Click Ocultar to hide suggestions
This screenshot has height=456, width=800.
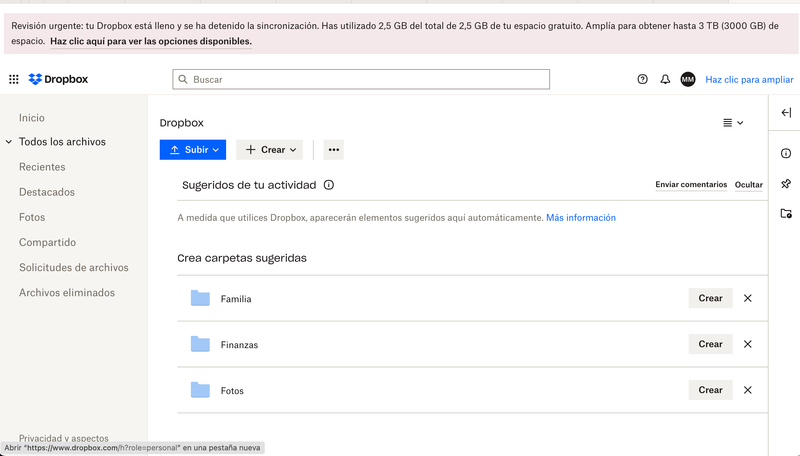pyautogui.click(x=748, y=185)
